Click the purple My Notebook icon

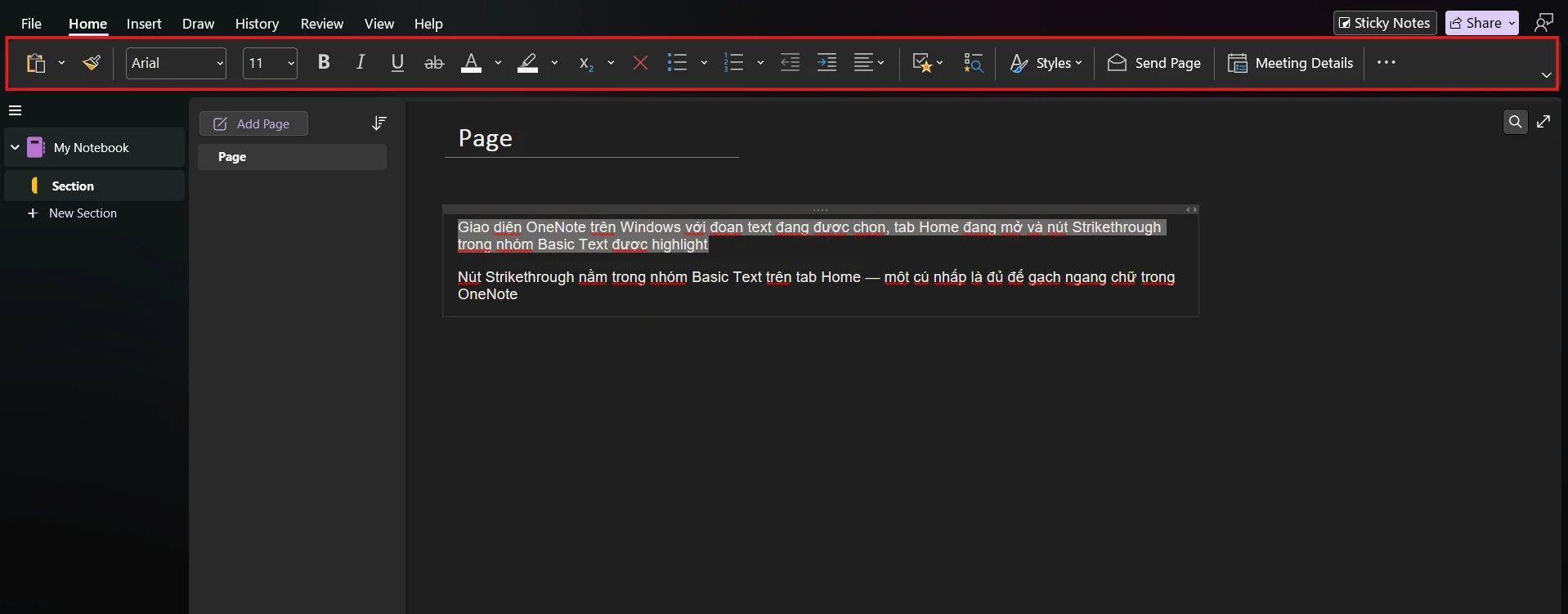35,147
